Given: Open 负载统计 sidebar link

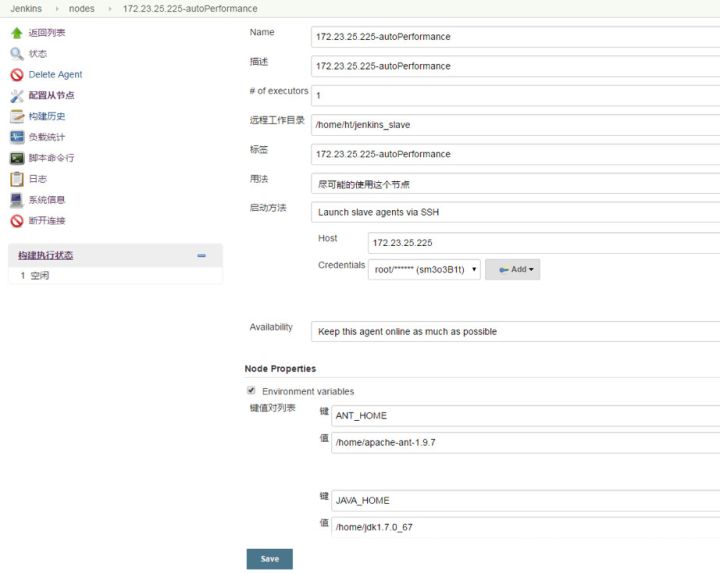Looking at the screenshot, I should pos(47,137).
